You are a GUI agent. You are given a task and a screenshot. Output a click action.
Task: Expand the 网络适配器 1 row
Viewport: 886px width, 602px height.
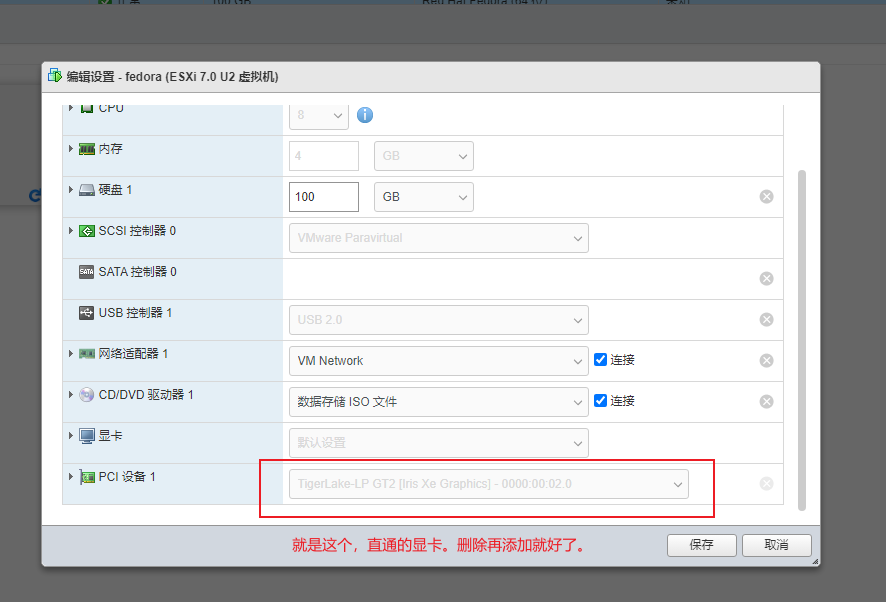click(71, 353)
